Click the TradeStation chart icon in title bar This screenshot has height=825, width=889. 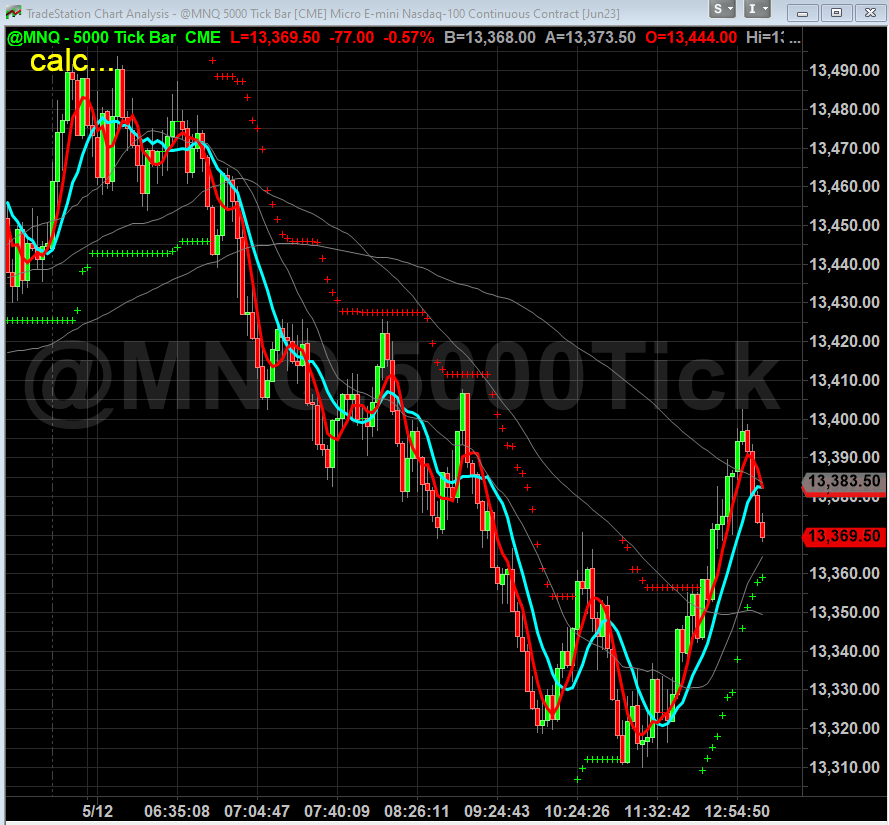13,12
